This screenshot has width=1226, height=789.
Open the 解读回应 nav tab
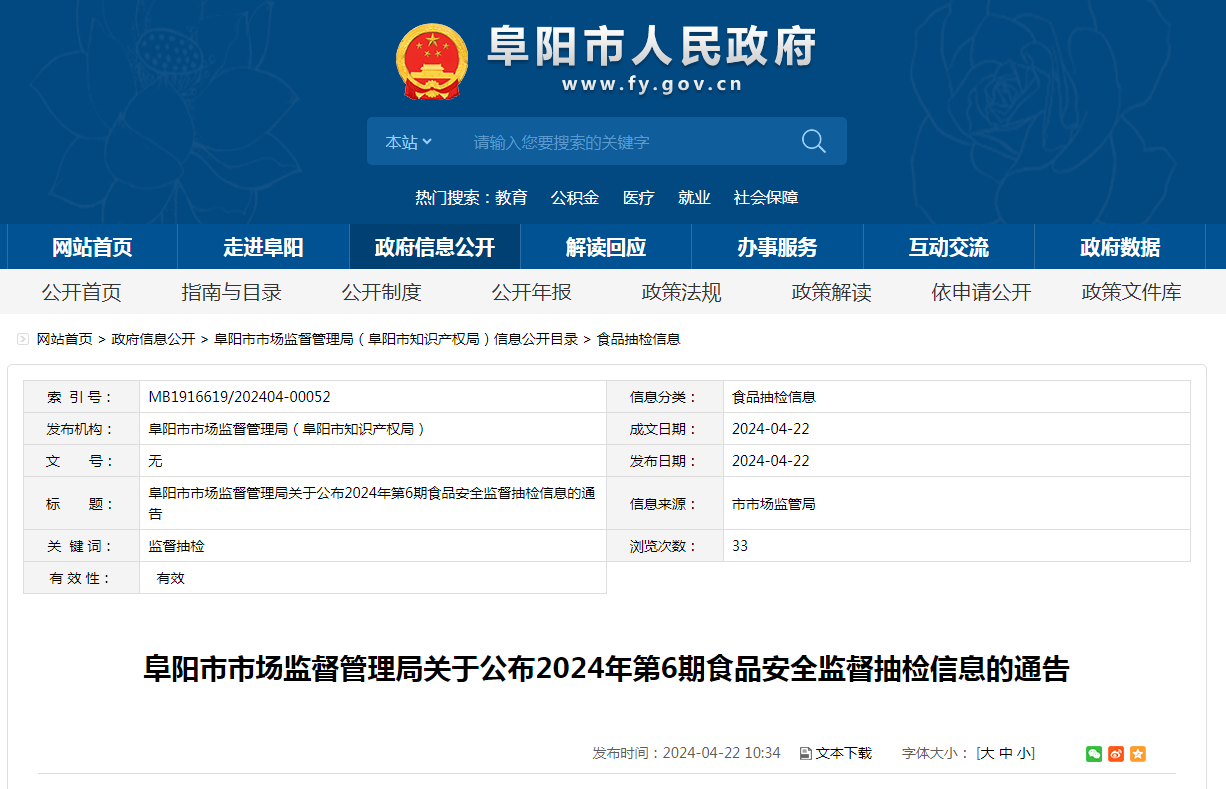[606, 247]
